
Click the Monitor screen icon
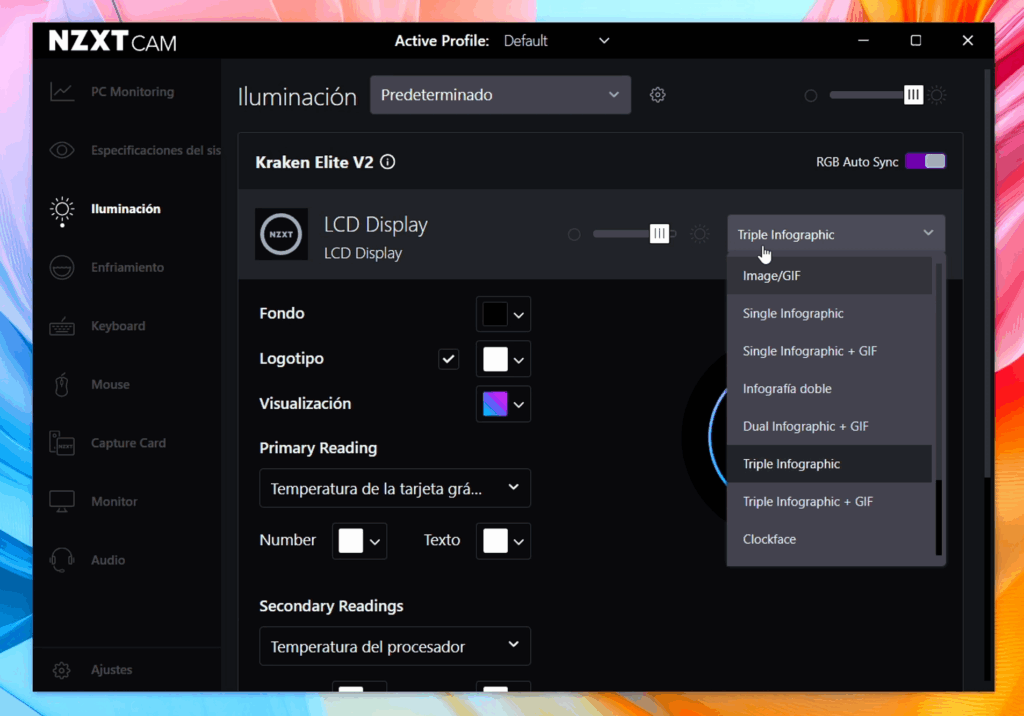click(62, 502)
